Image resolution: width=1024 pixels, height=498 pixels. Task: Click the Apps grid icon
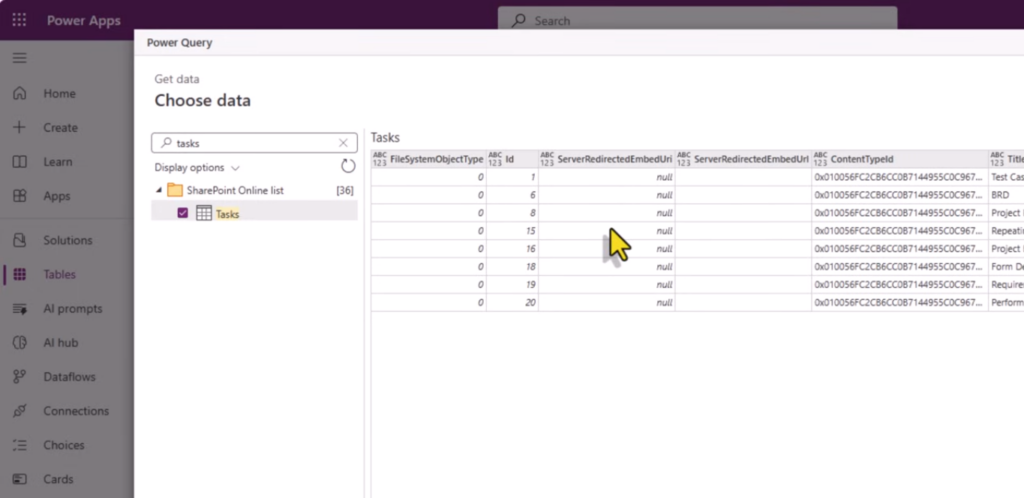[20, 196]
